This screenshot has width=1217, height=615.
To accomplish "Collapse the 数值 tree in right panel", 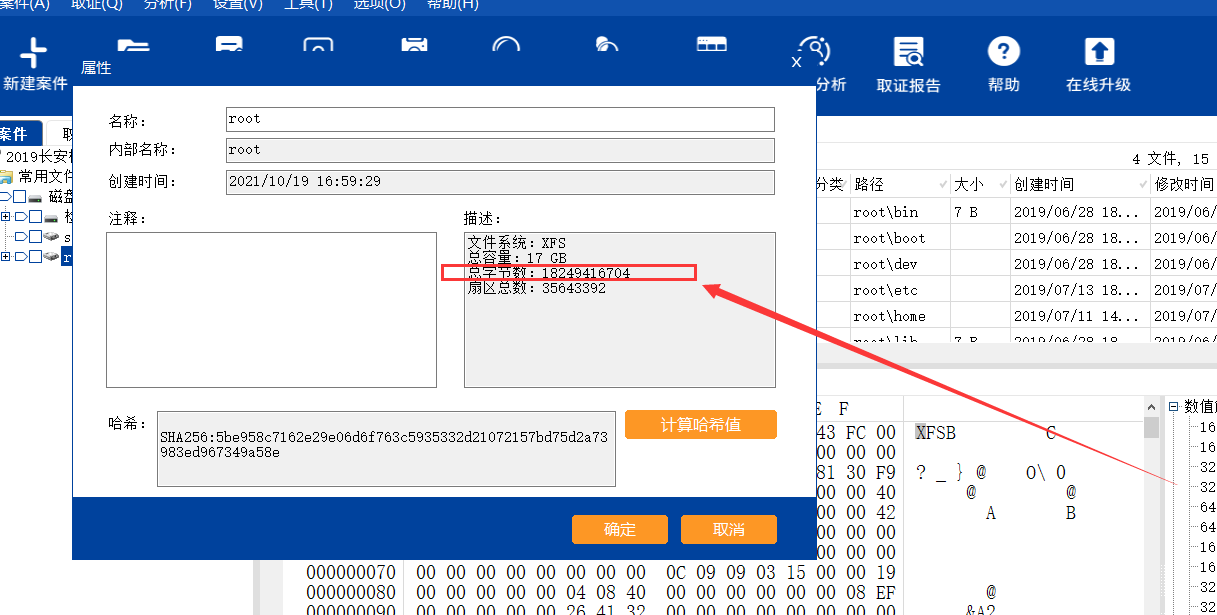I will (1175, 406).
